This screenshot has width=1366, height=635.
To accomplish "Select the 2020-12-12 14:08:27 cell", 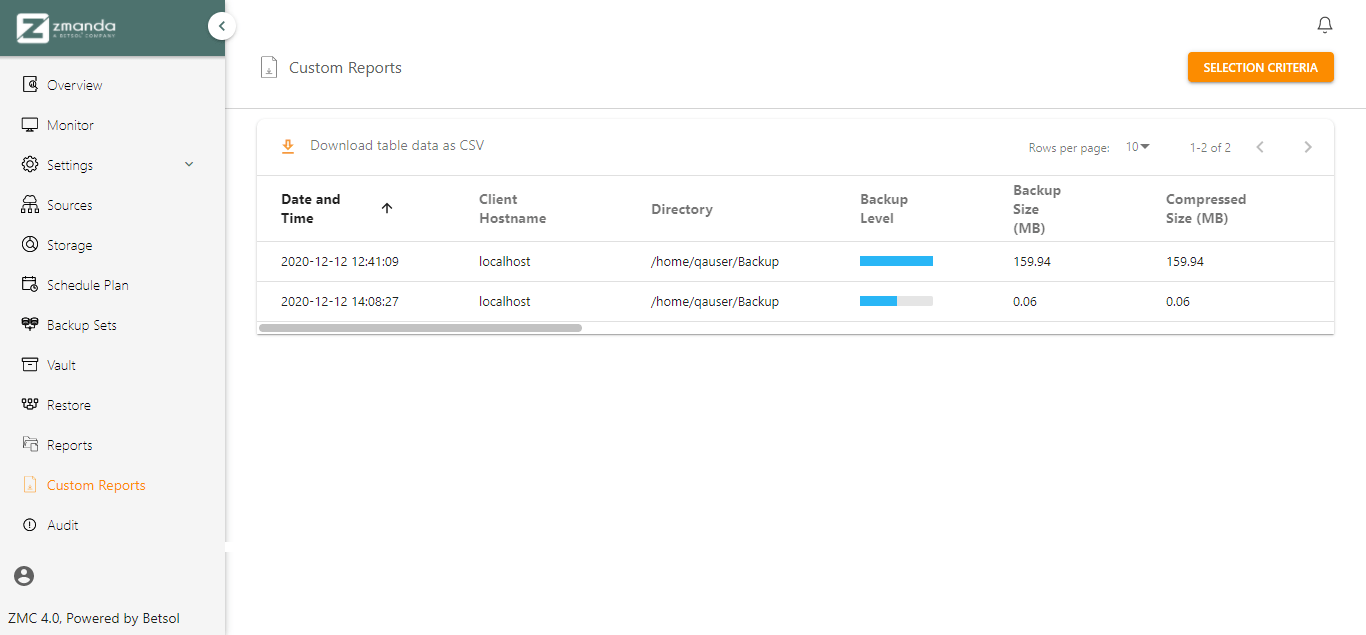I will point(340,301).
